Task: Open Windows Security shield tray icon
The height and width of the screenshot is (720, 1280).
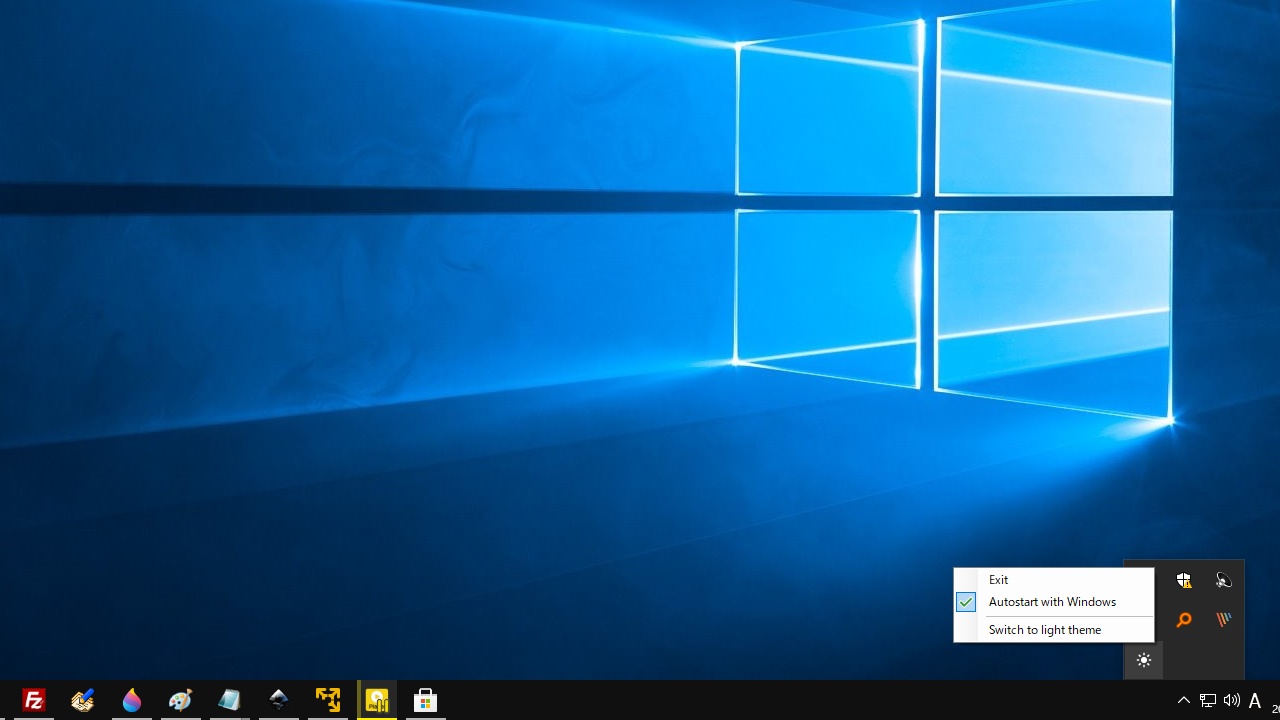Action: pos(1184,580)
